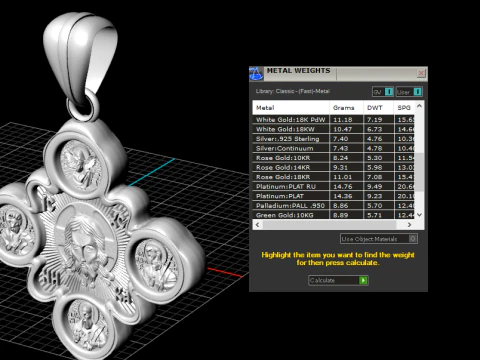Image resolution: width=480 pixels, height=360 pixels.
Task: Click the 10.47 grams value
Action: point(343,129)
